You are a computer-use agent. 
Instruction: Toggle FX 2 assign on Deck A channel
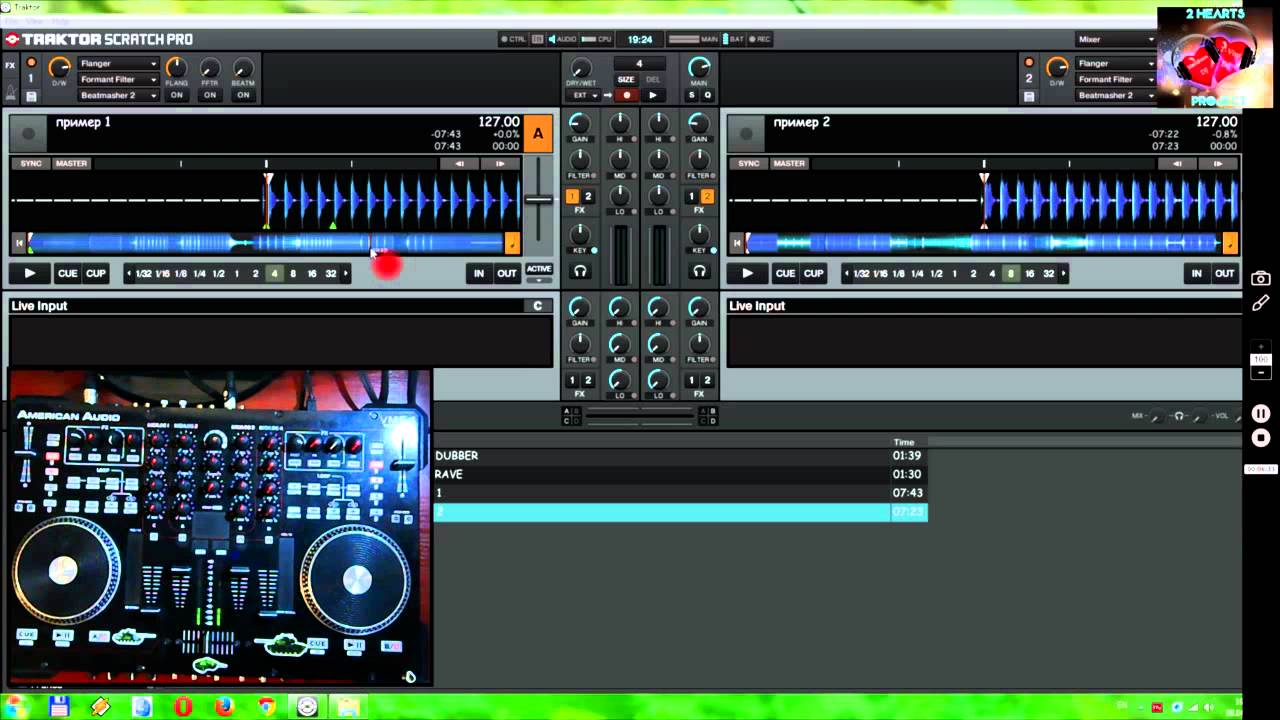click(x=588, y=197)
